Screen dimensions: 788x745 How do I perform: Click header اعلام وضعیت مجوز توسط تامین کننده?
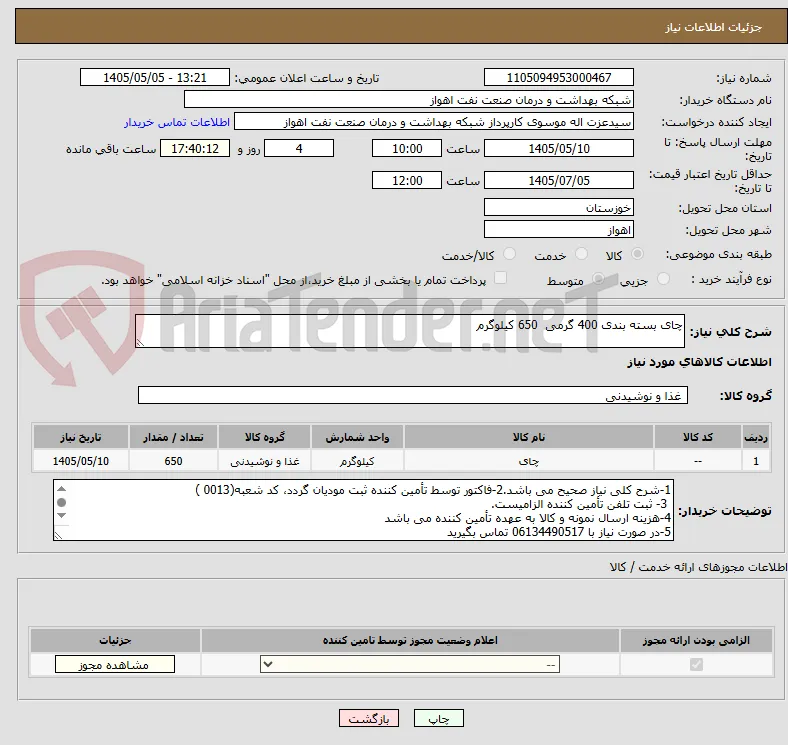410,640
